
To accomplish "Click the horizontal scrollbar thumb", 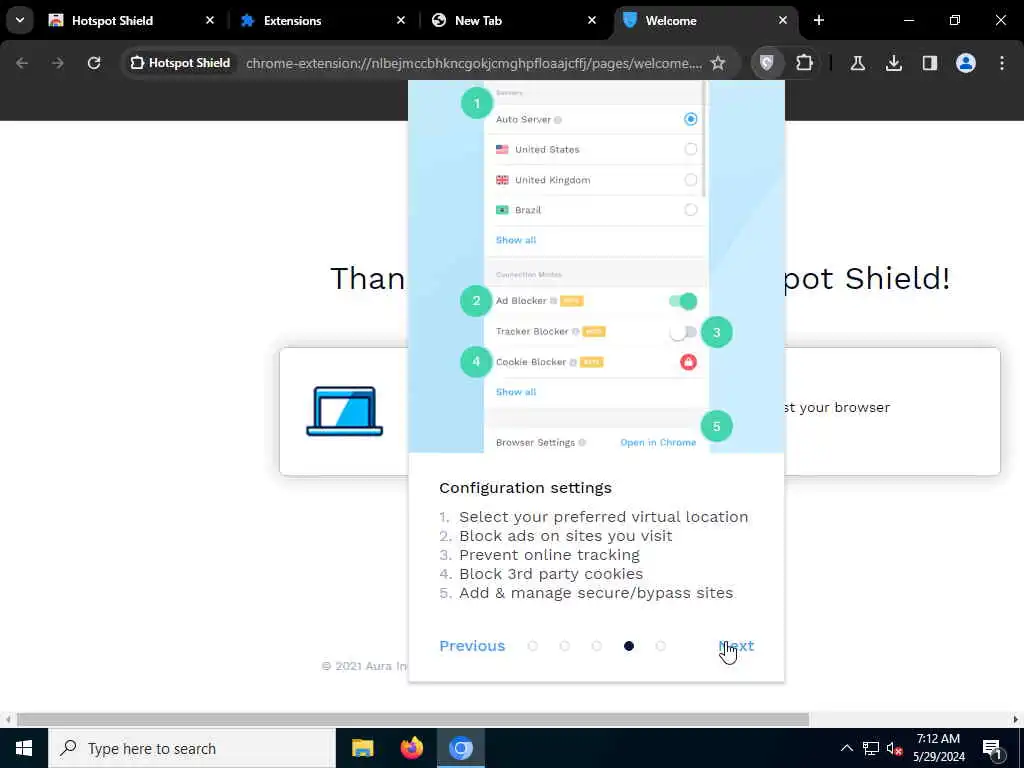I will [413, 719].
